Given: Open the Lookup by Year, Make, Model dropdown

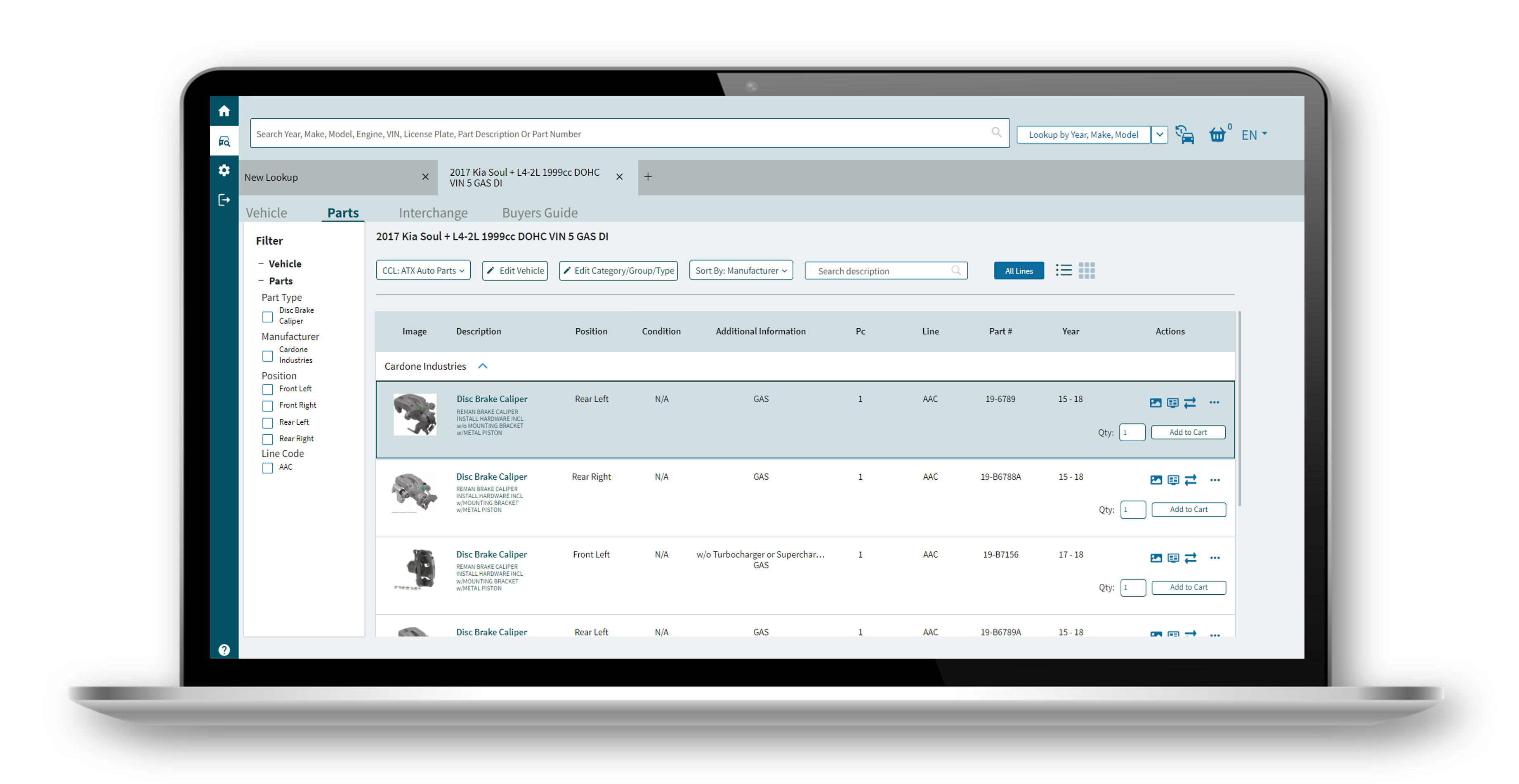Looking at the screenshot, I should (1159, 134).
